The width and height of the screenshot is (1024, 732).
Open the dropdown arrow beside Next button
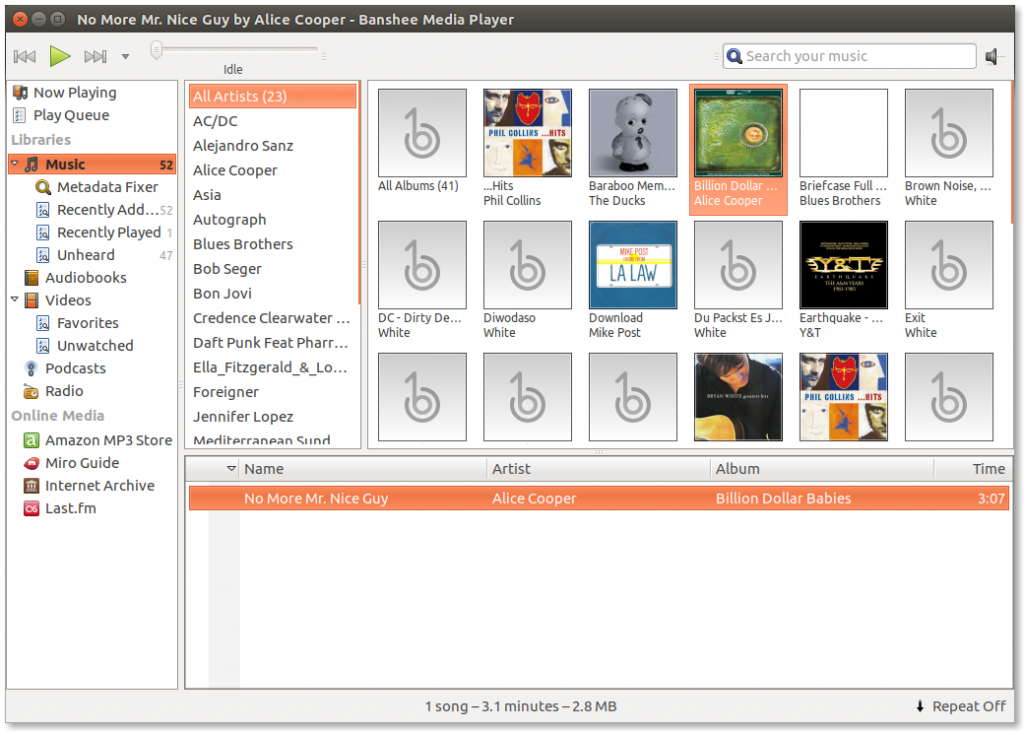point(125,57)
